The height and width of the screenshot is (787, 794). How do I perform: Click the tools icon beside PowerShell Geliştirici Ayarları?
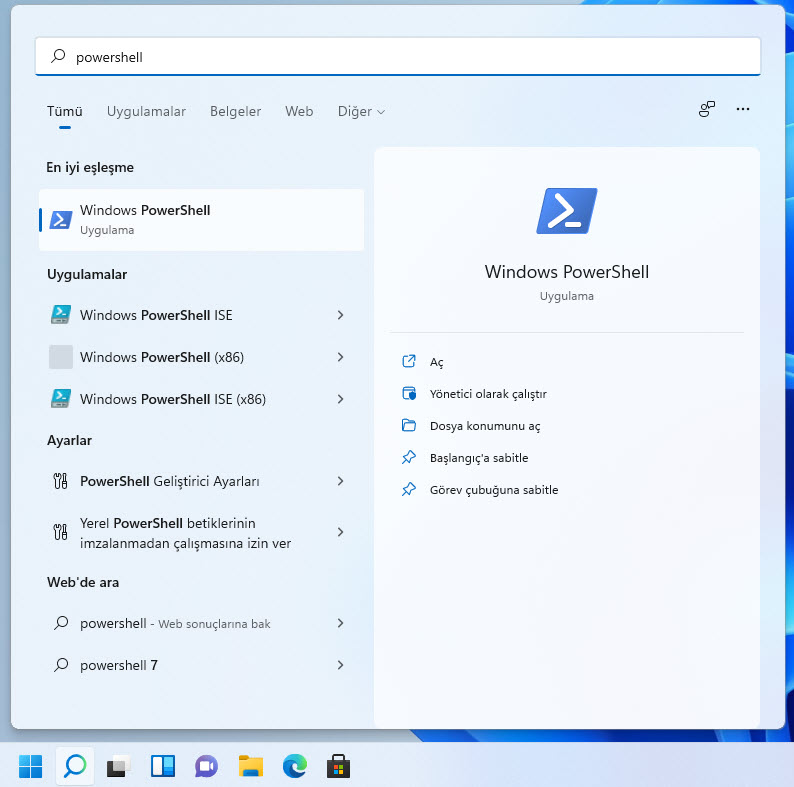[x=60, y=481]
